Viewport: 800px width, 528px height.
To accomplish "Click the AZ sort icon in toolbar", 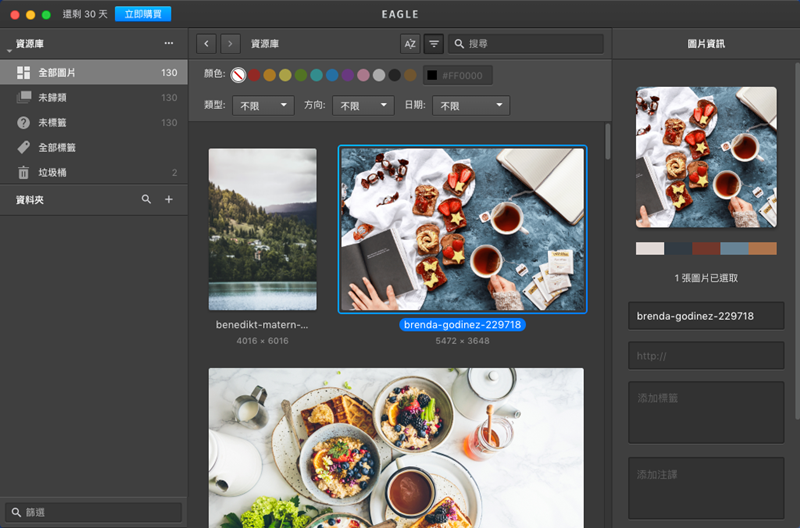I will coord(410,44).
